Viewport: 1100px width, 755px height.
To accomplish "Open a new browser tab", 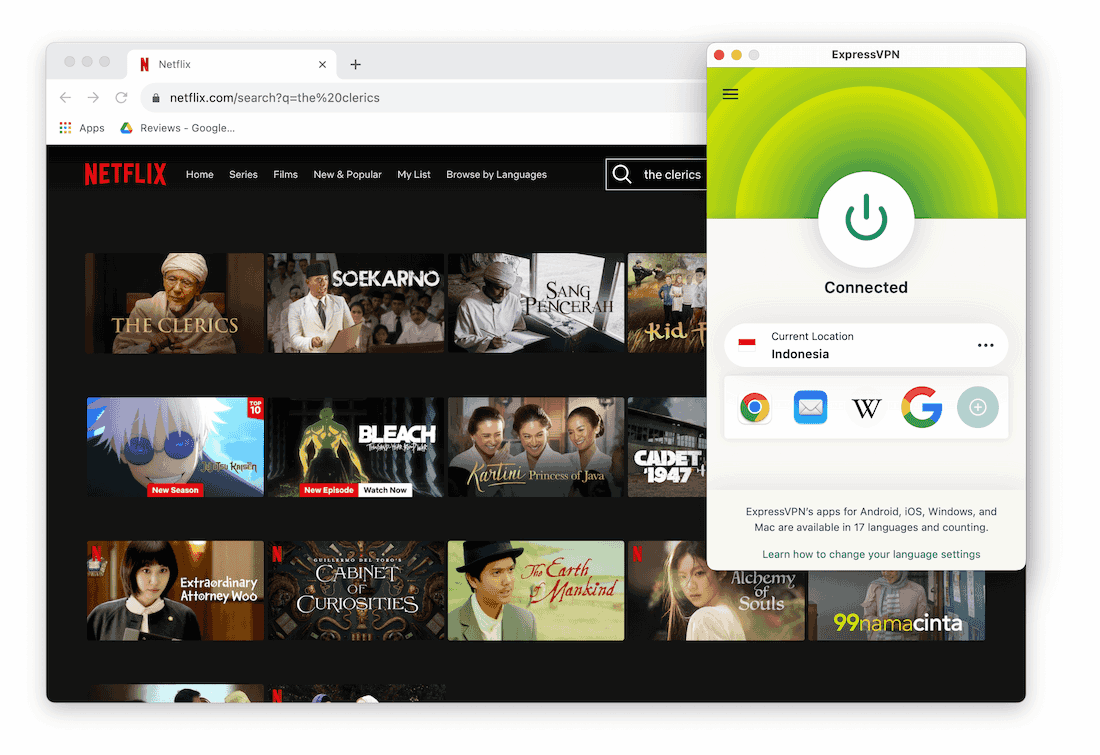I will [x=356, y=65].
